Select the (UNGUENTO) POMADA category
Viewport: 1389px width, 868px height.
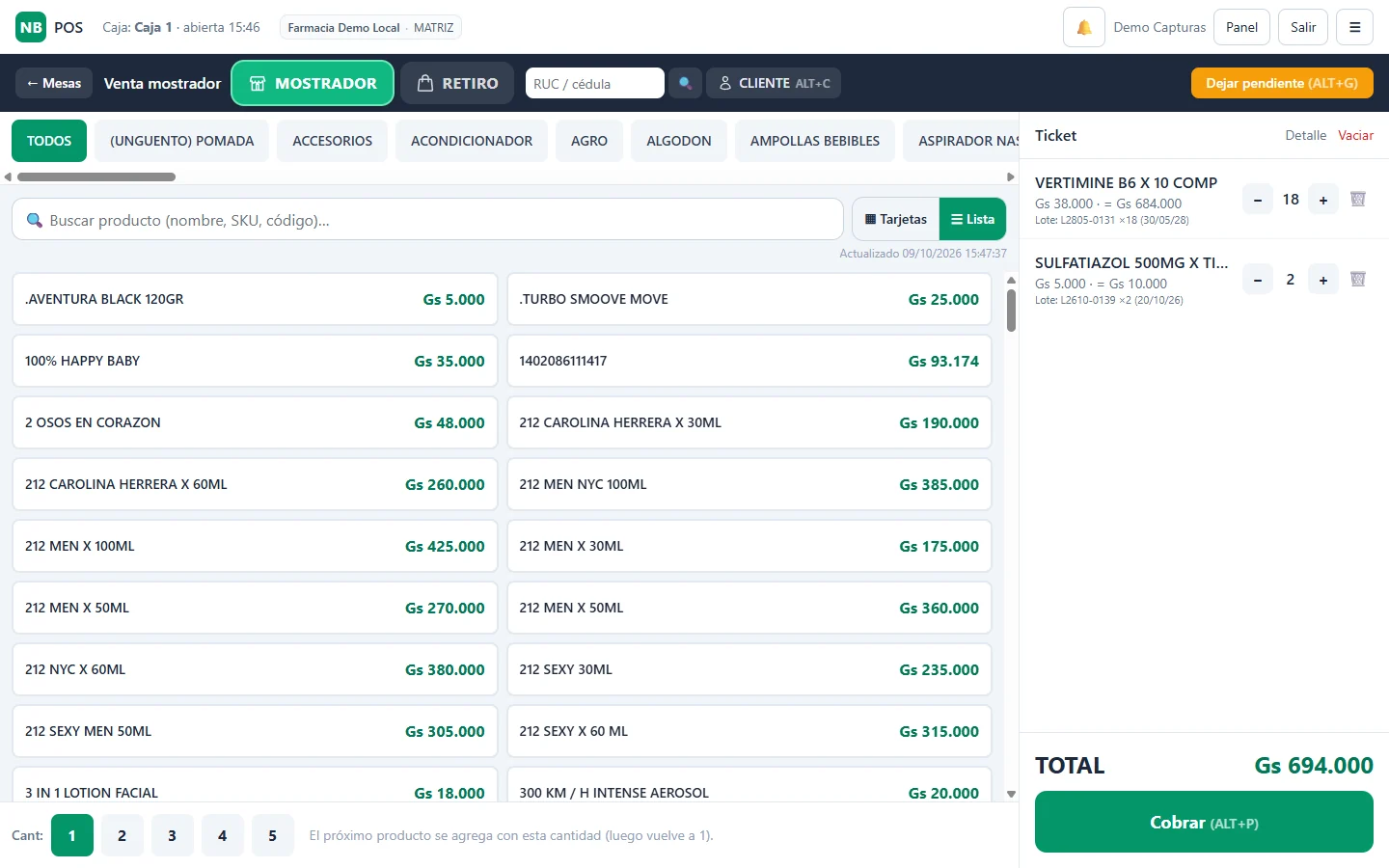182,141
